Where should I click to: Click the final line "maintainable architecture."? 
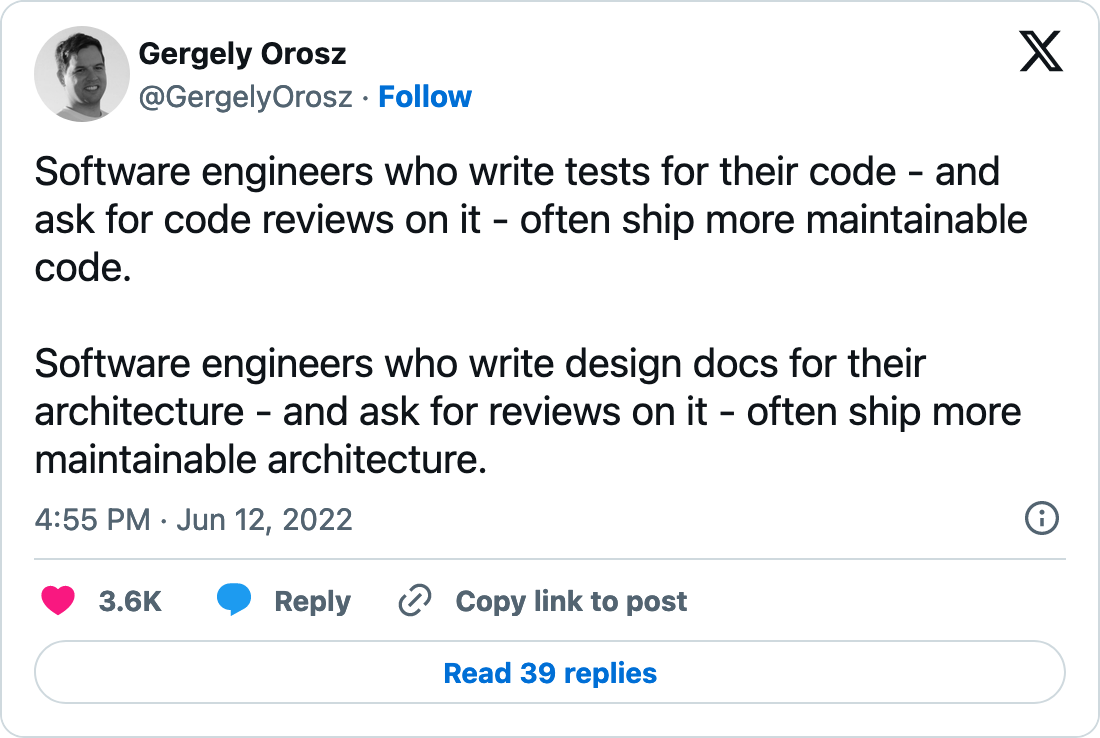[x=260, y=460]
